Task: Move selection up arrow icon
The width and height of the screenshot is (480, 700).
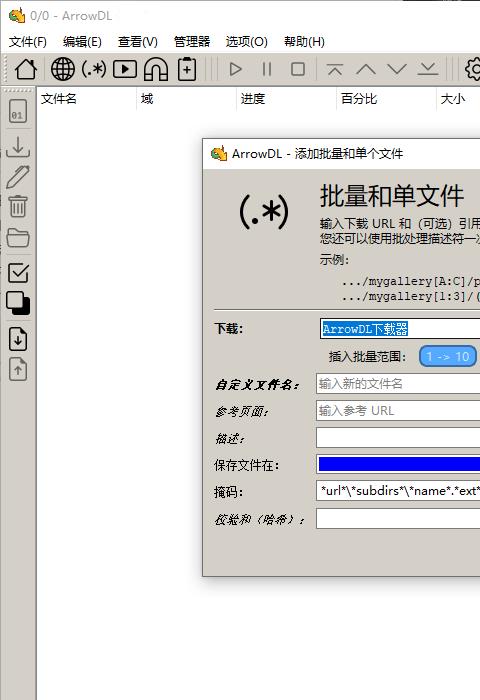Action: coord(366,69)
